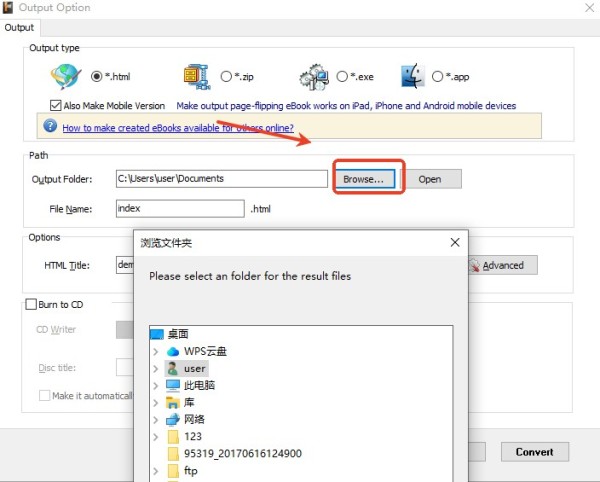600x482 pixels.
Task: Click the mobile devices description text
Action: tap(346, 106)
